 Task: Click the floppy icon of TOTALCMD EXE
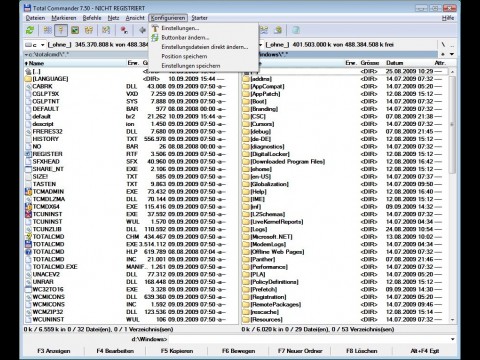pos(28,244)
